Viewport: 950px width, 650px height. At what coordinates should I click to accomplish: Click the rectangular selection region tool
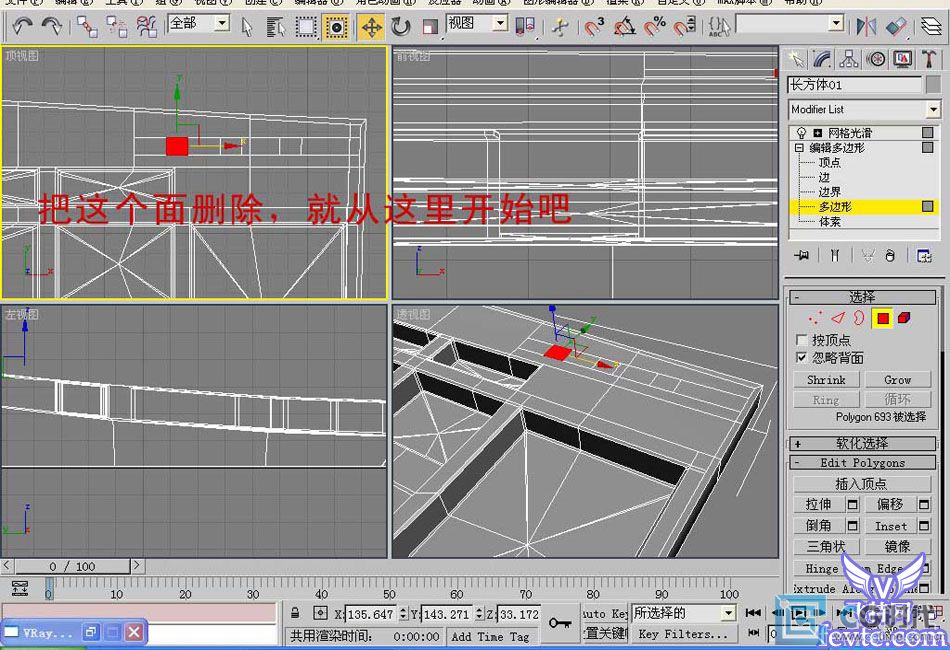tap(306, 27)
